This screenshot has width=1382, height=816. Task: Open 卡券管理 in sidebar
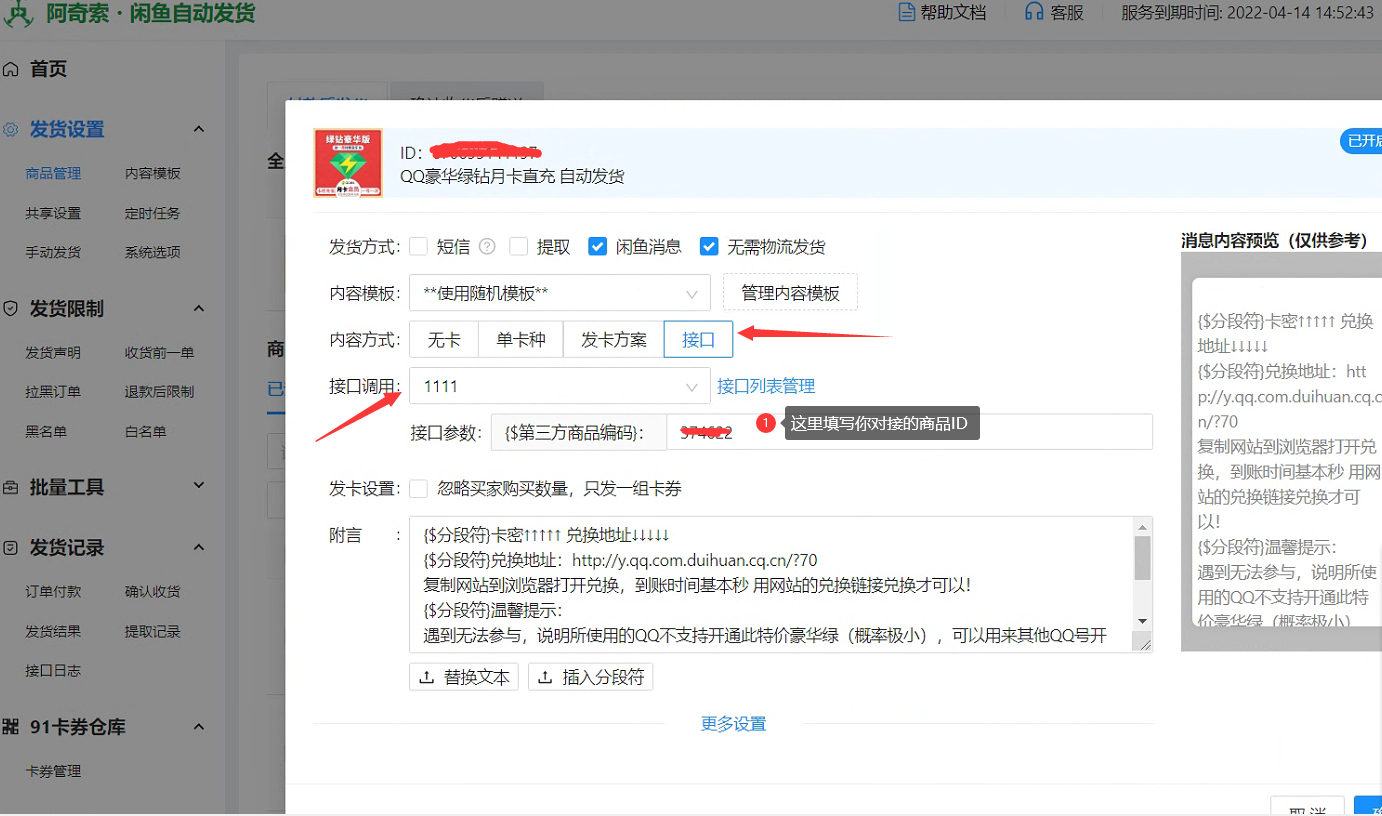(x=53, y=771)
